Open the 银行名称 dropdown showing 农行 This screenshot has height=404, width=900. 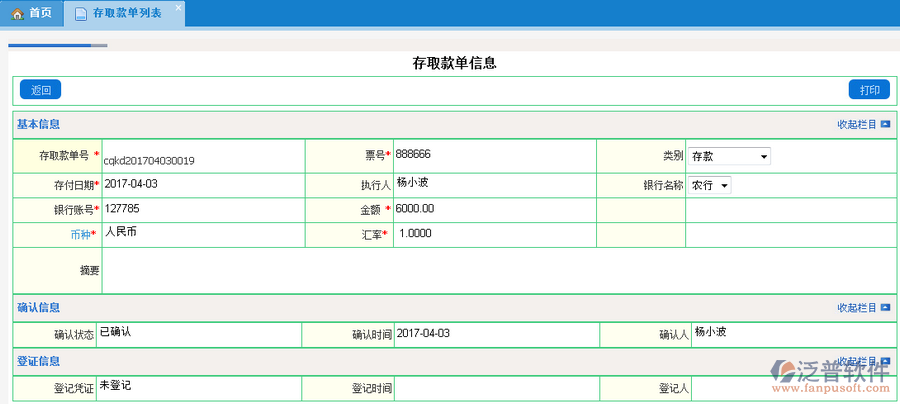709,185
